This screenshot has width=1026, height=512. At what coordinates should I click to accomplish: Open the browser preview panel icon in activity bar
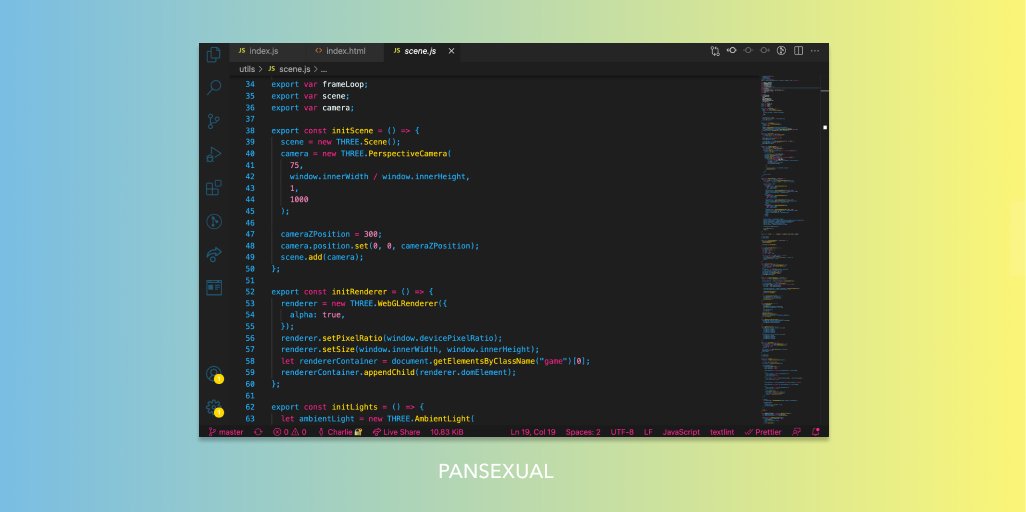pyautogui.click(x=213, y=287)
